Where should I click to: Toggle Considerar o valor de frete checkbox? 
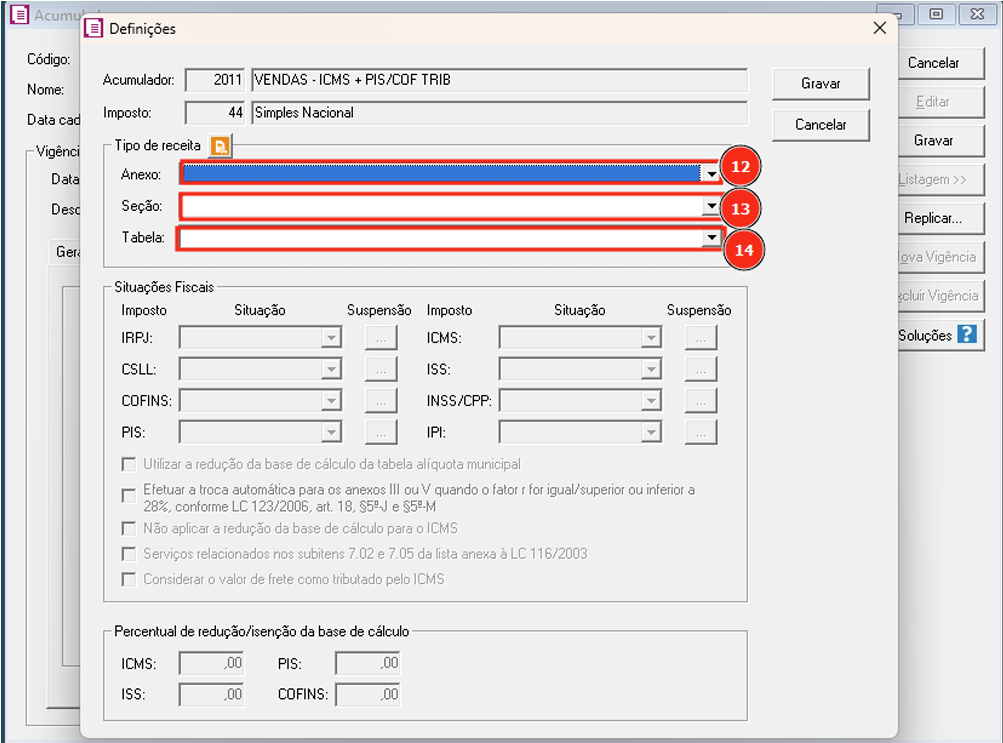[128, 579]
